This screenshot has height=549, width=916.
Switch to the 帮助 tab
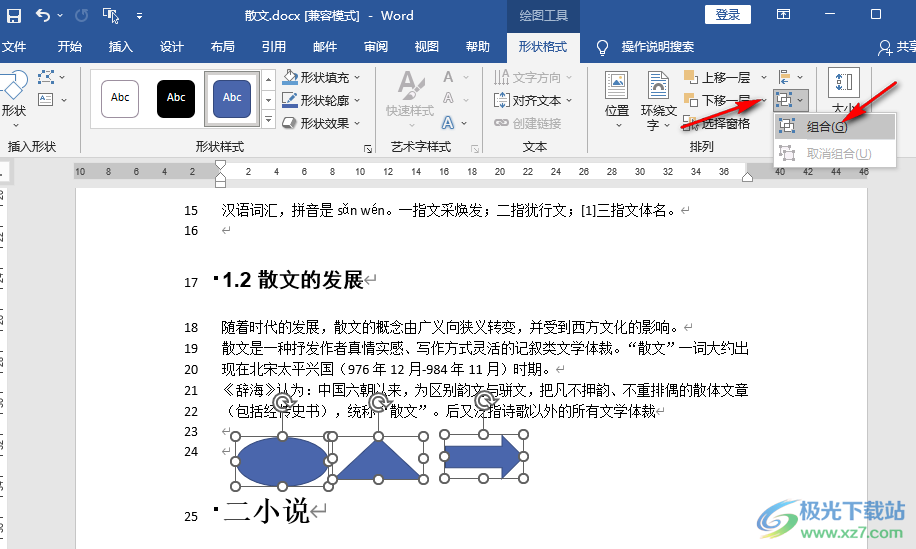pyautogui.click(x=477, y=47)
